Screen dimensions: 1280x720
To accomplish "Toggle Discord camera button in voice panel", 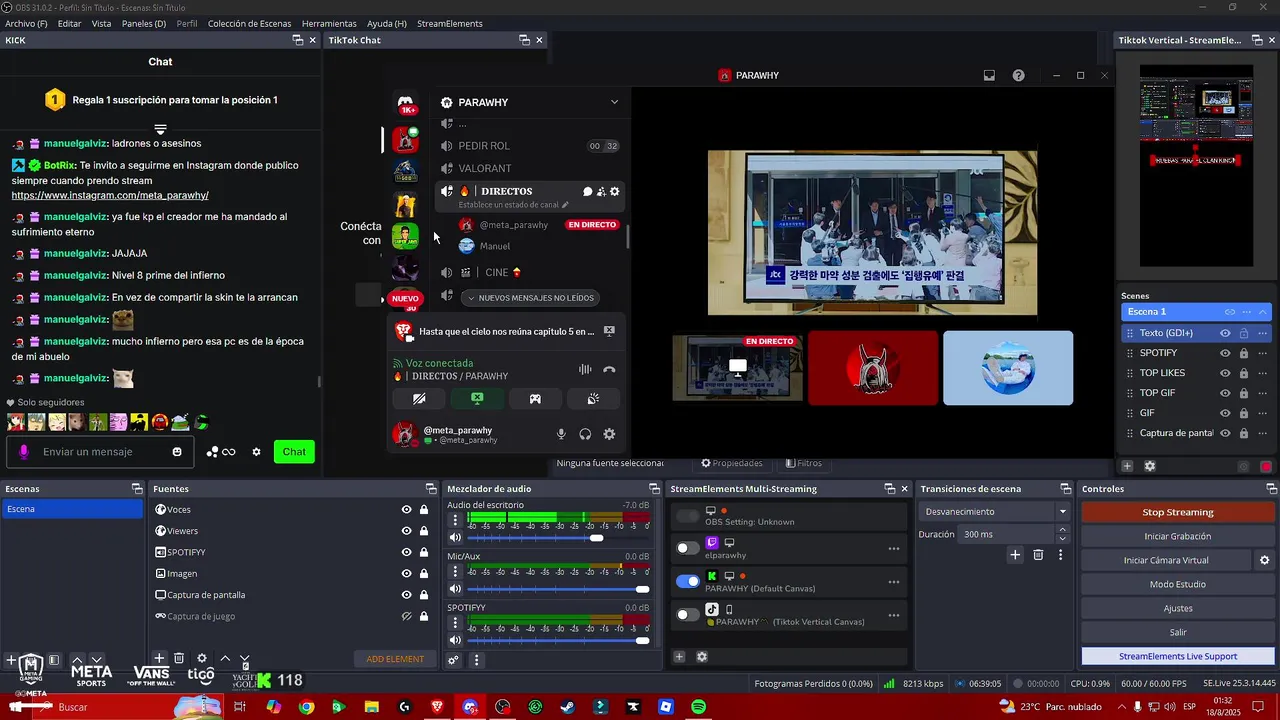I will tap(419, 399).
